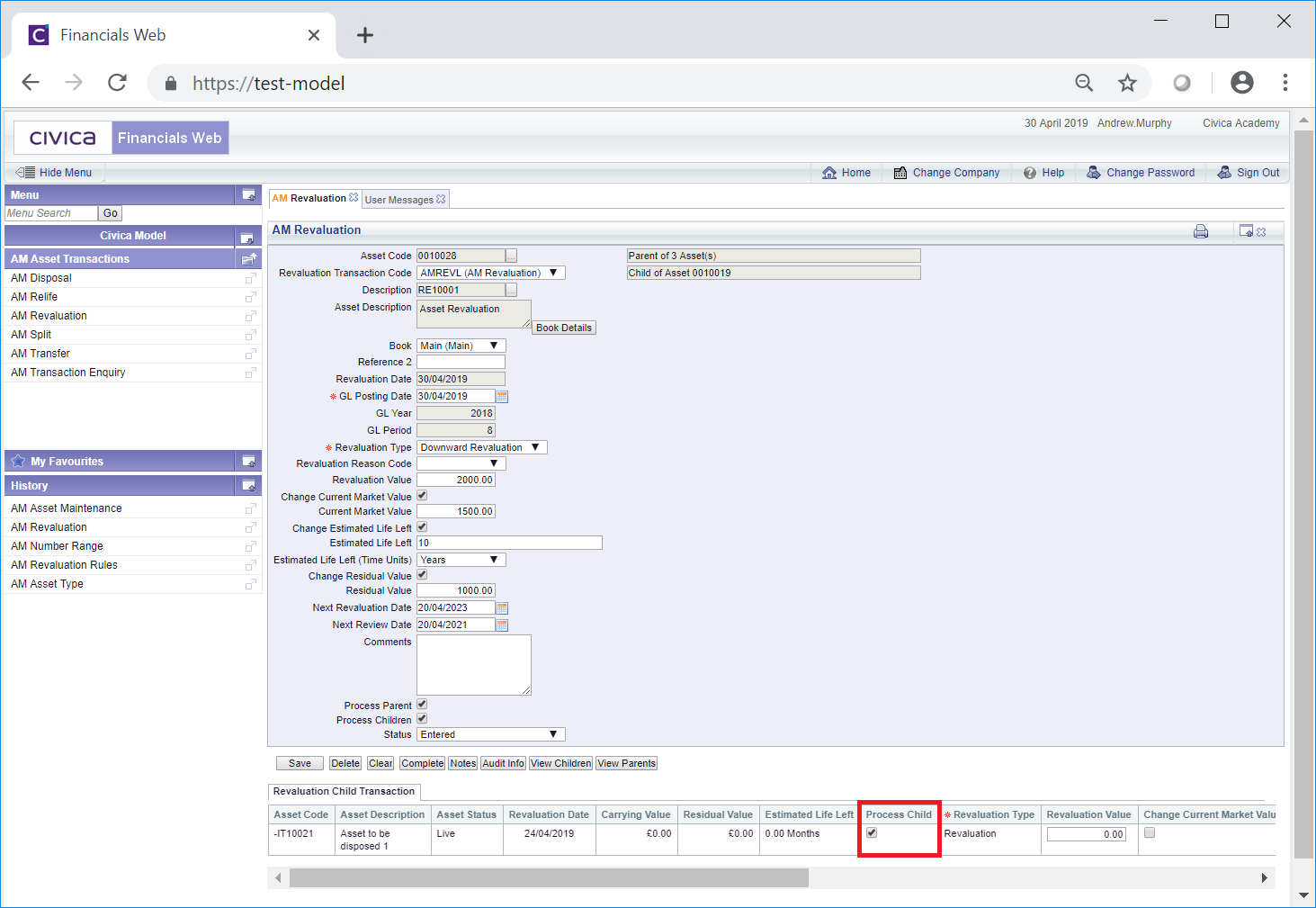Open the Revaluation Type dropdown
This screenshot has width=1316, height=908.
point(482,447)
